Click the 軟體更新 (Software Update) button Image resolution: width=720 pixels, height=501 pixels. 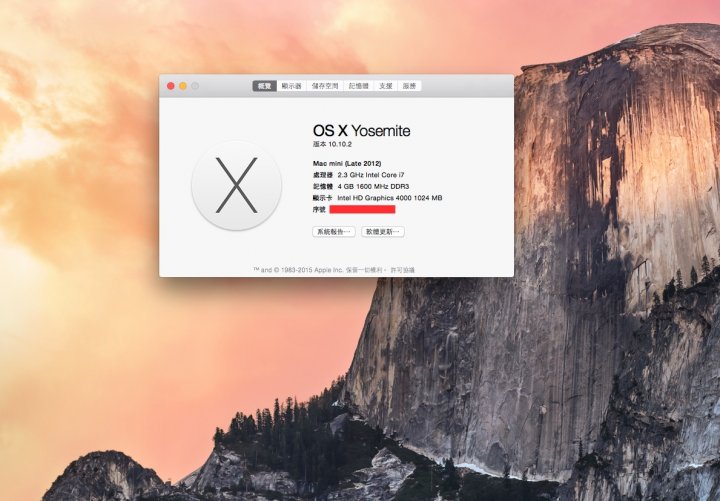(383, 232)
